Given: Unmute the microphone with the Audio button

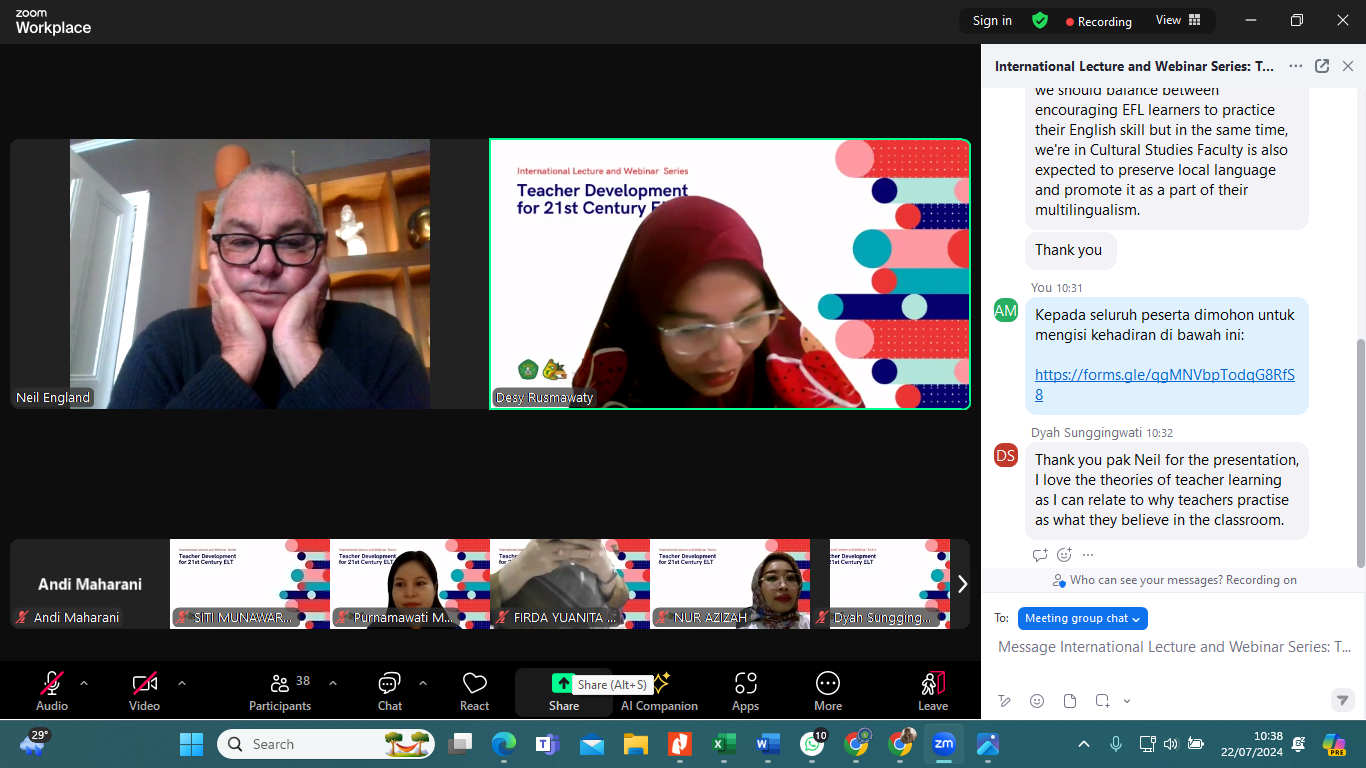Looking at the screenshot, I should point(52,684).
